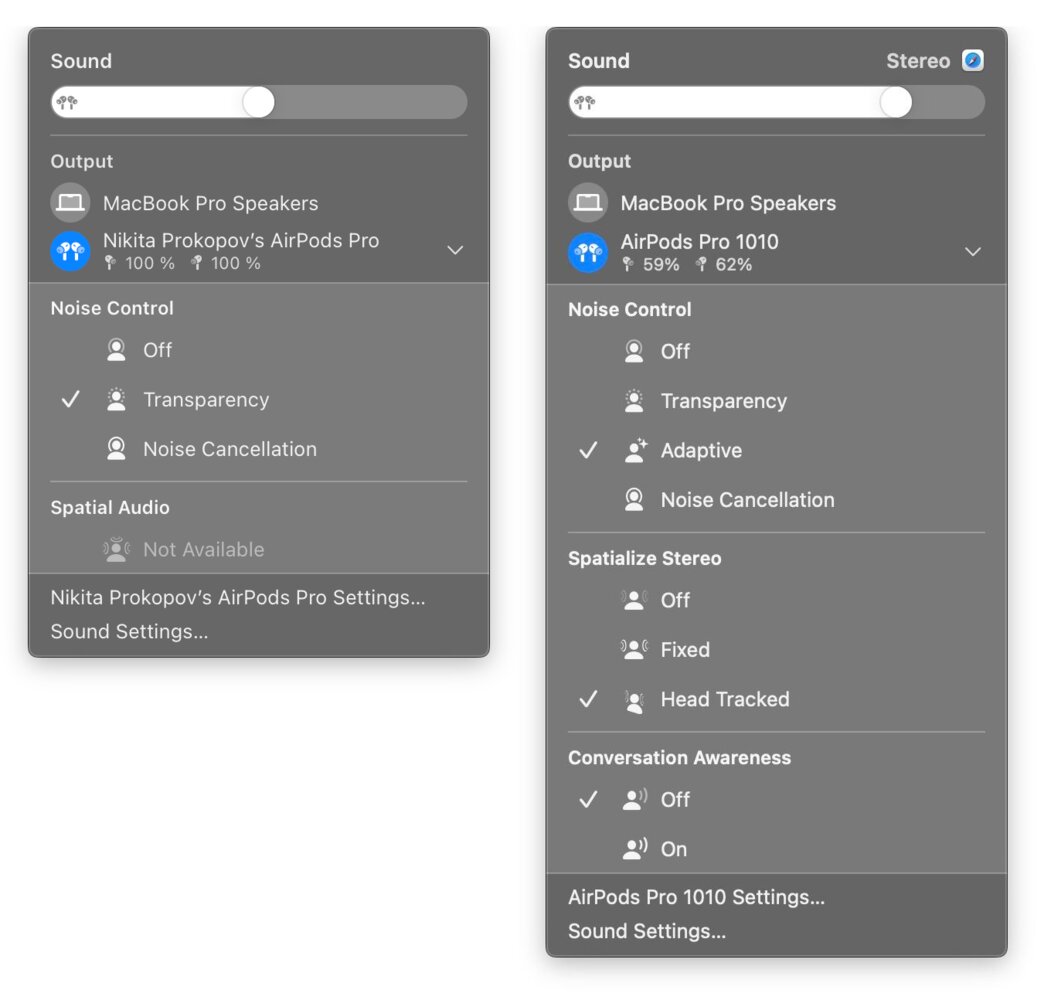The image size is (1044, 1000).
Task: Click the Adaptive person-with-sparkle icon
Action: (x=635, y=451)
